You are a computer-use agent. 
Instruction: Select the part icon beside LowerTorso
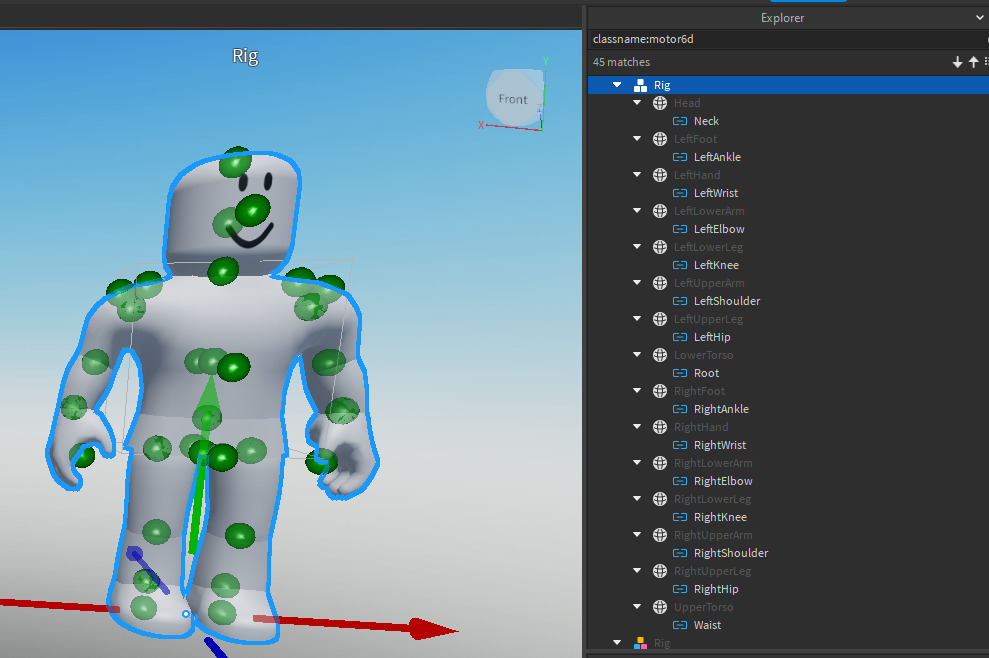(x=659, y=354)
